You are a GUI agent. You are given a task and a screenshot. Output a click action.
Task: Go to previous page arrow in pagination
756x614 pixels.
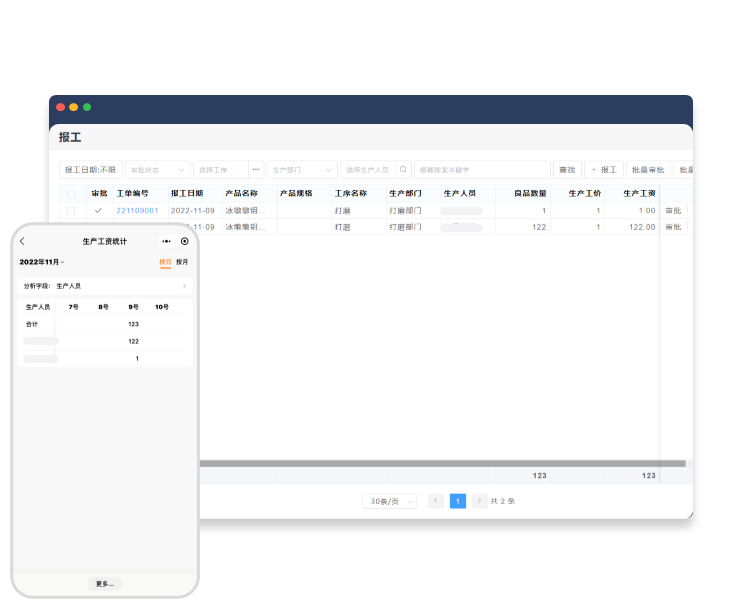[436, 501]
